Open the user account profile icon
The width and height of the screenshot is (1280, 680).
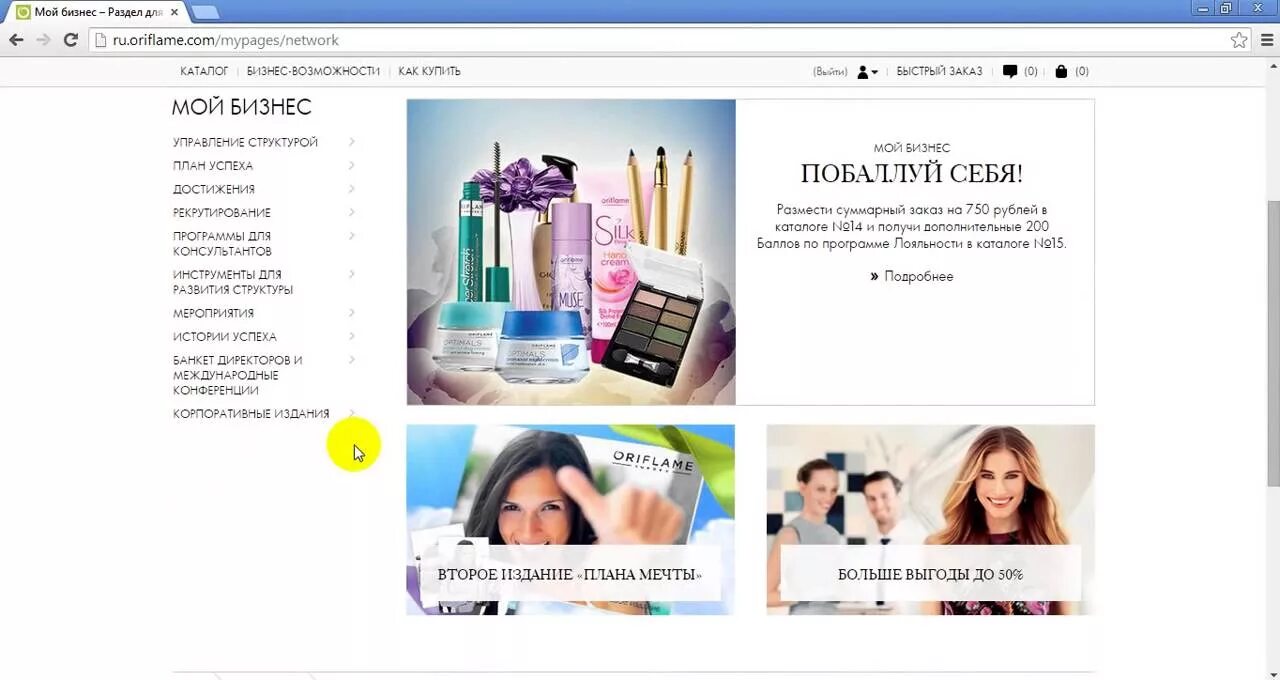point(866,72)
